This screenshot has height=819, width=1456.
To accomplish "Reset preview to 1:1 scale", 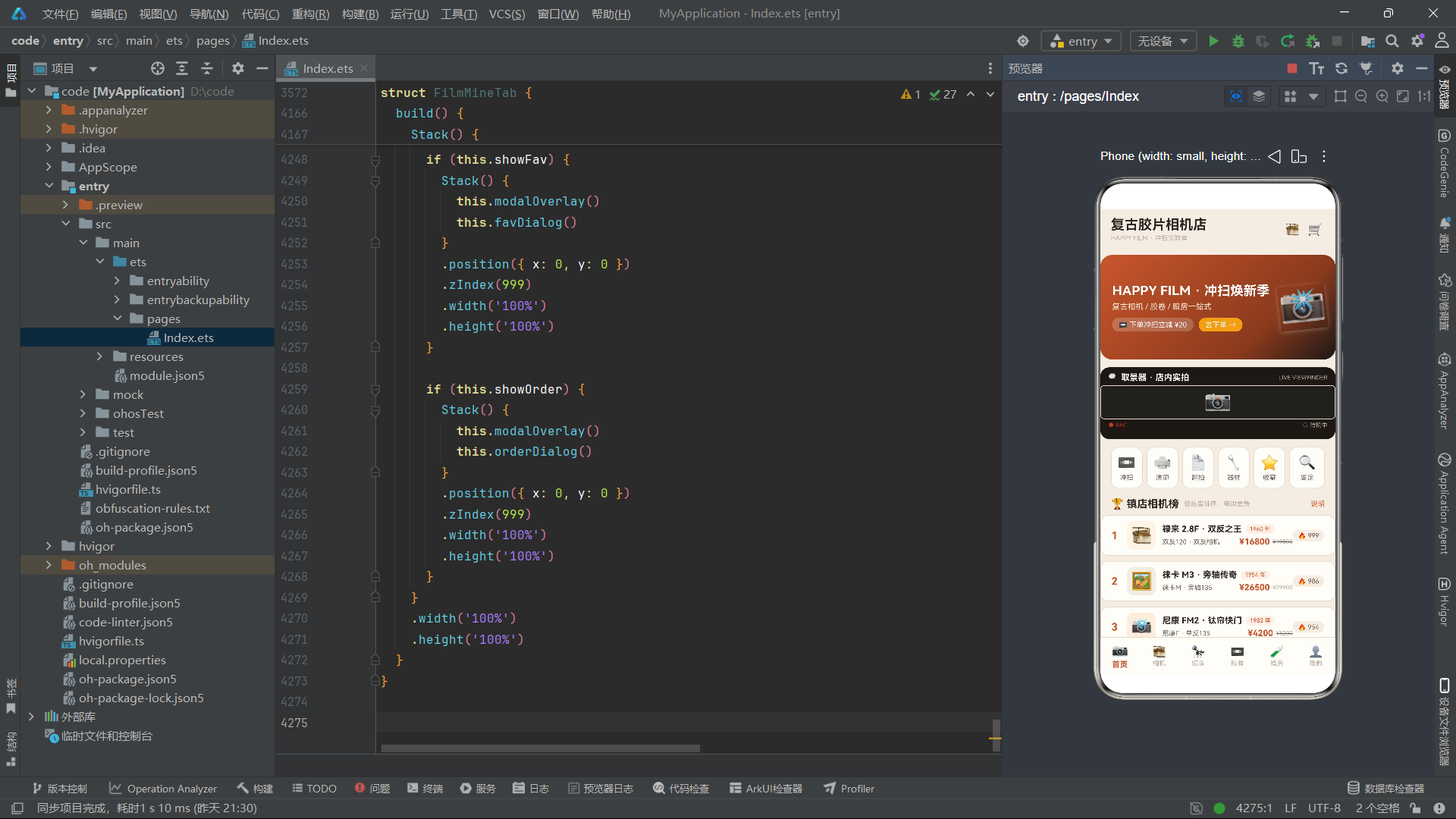I will (1424, 96).
